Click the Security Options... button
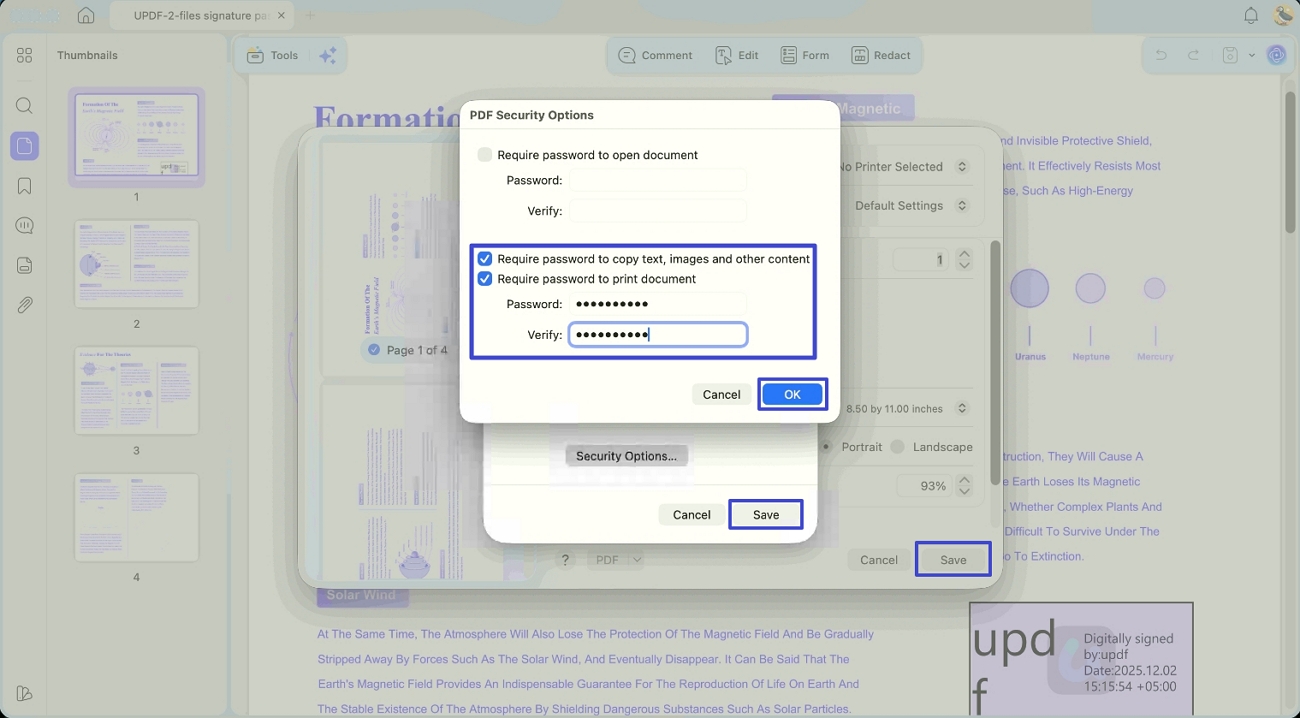 point(626,456)
